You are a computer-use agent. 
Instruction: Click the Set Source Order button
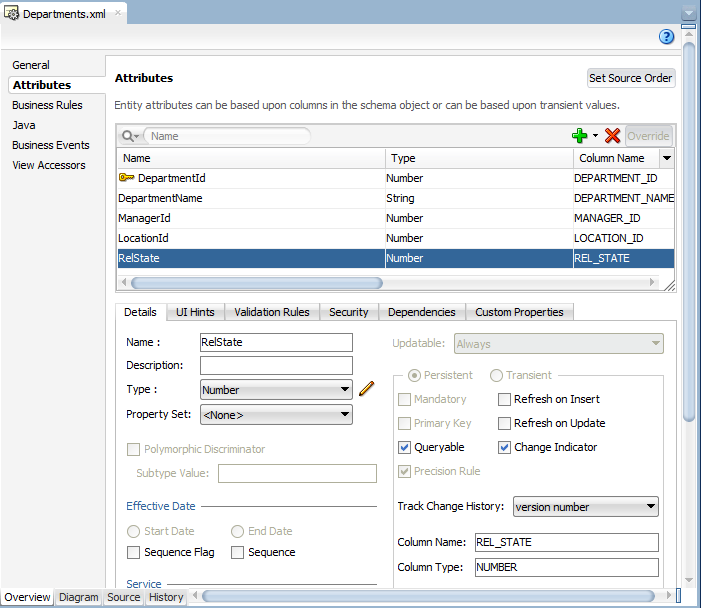630,78
